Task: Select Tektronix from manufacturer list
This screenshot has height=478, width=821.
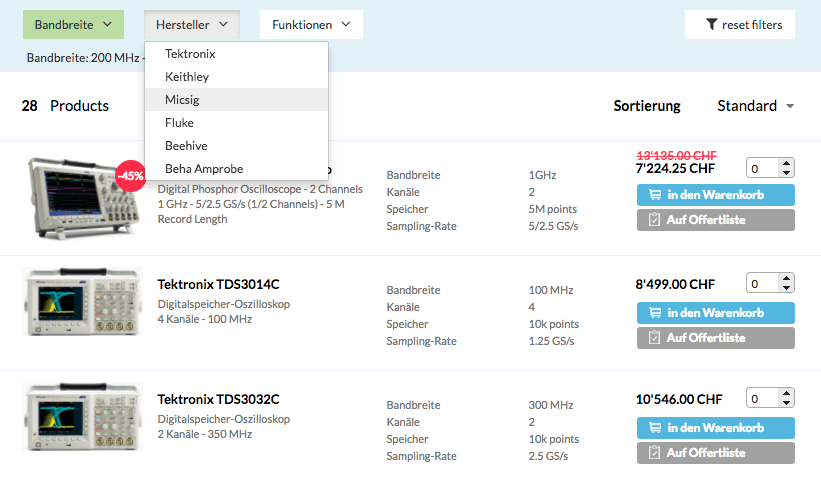Action: coord(237,54)
